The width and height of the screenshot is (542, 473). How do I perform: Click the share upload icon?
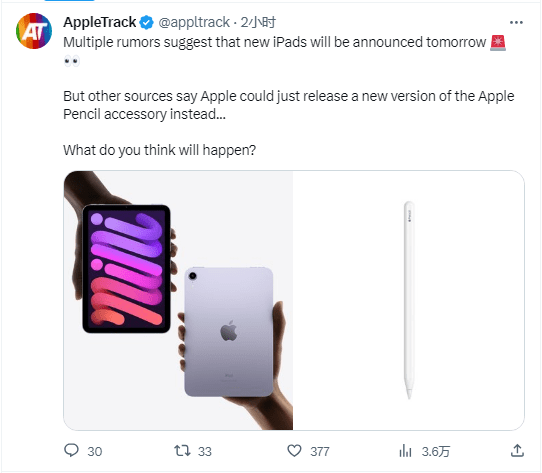(517, 451)
